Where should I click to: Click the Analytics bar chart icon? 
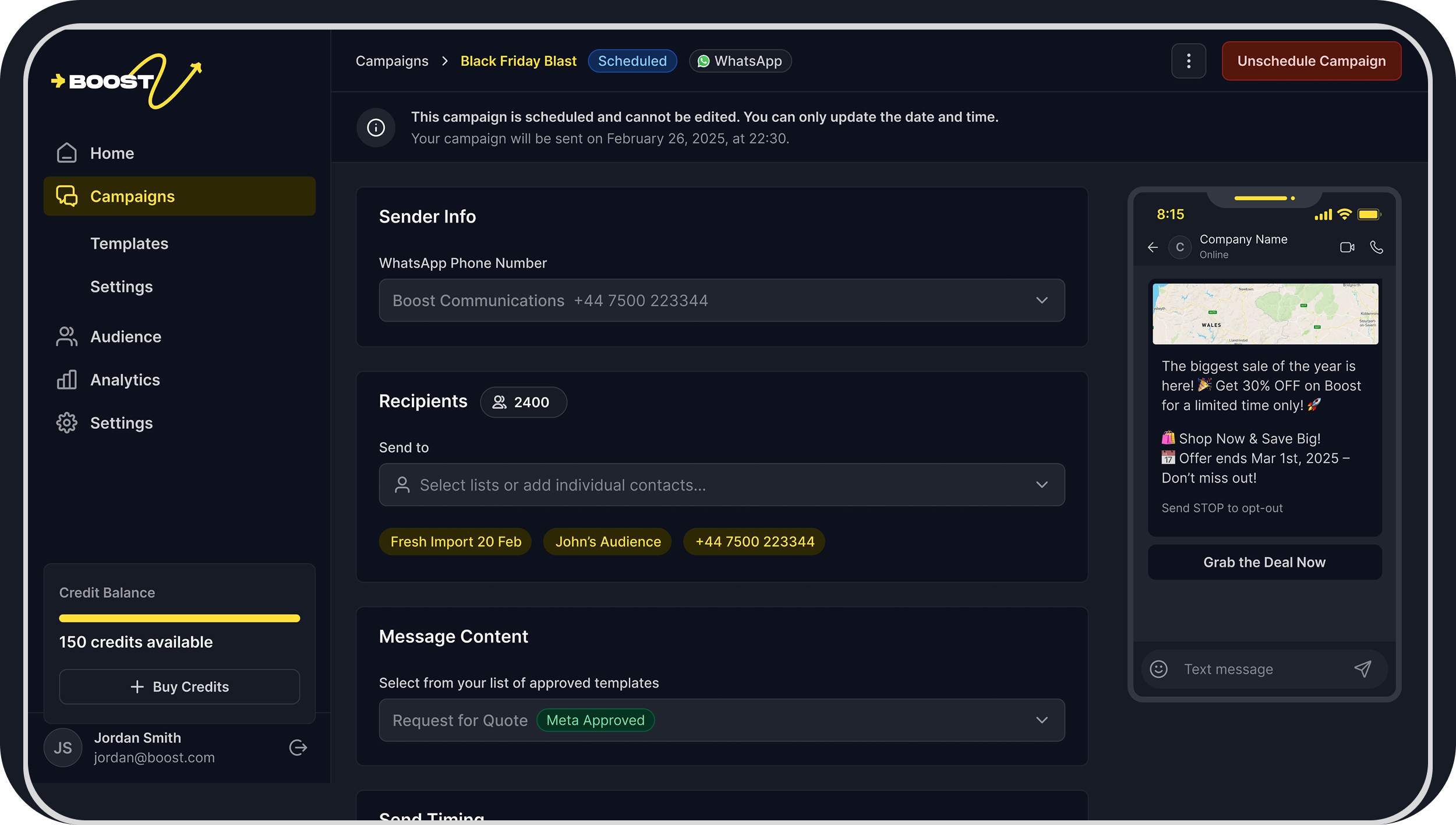66,380
